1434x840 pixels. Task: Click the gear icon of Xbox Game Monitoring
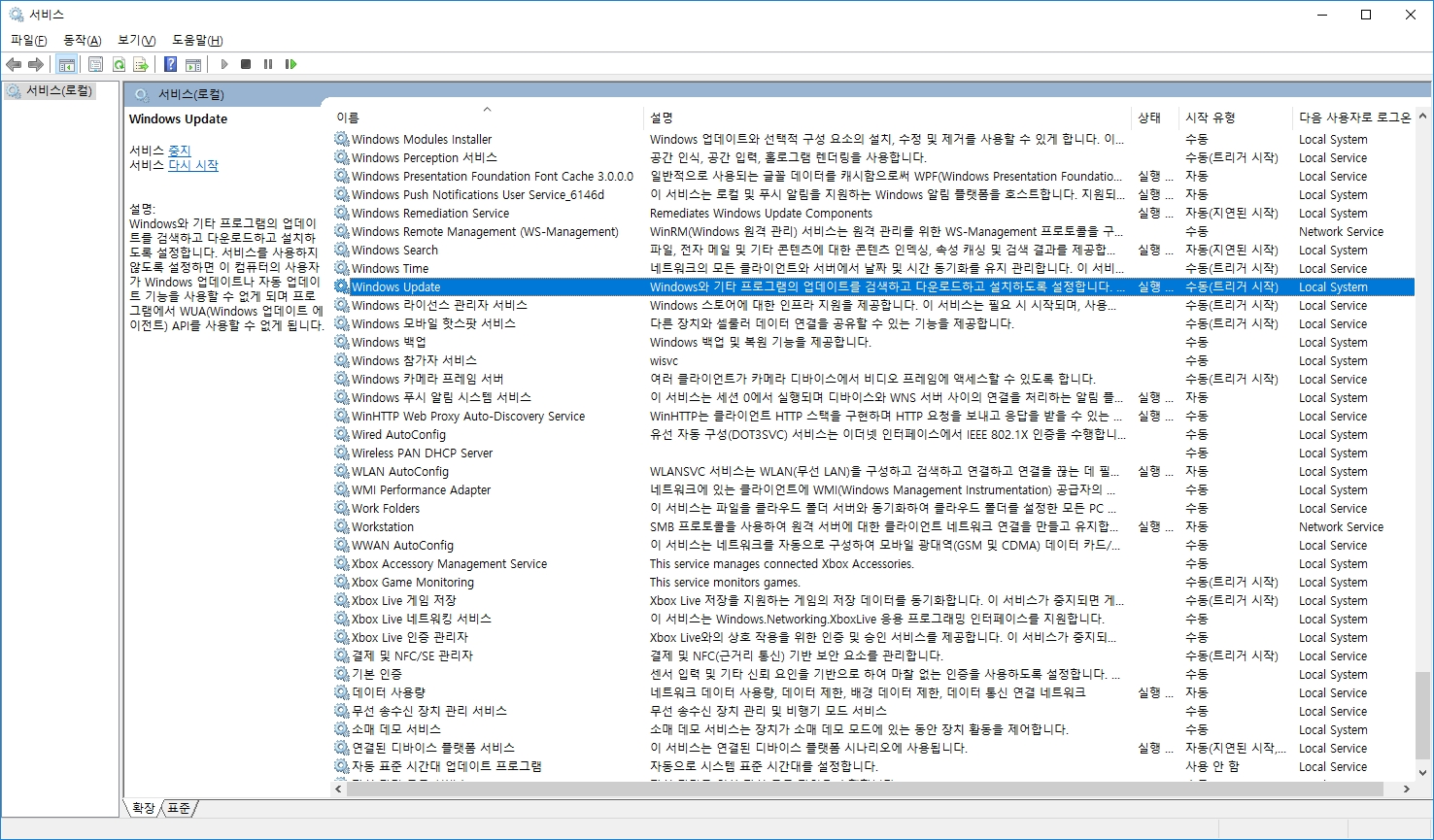[x=342, y=582]
